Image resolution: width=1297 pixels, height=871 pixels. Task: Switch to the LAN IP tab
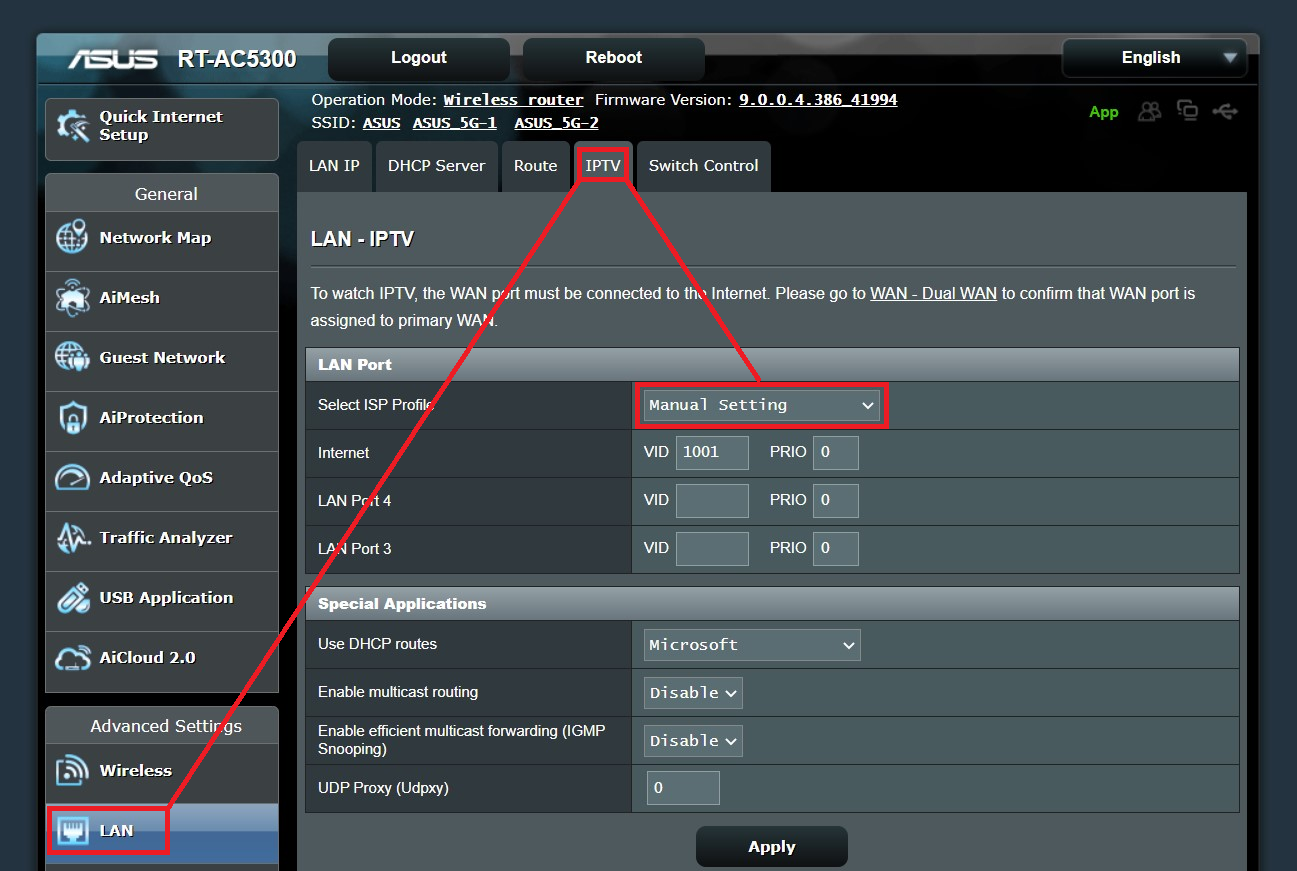point(334,166)
